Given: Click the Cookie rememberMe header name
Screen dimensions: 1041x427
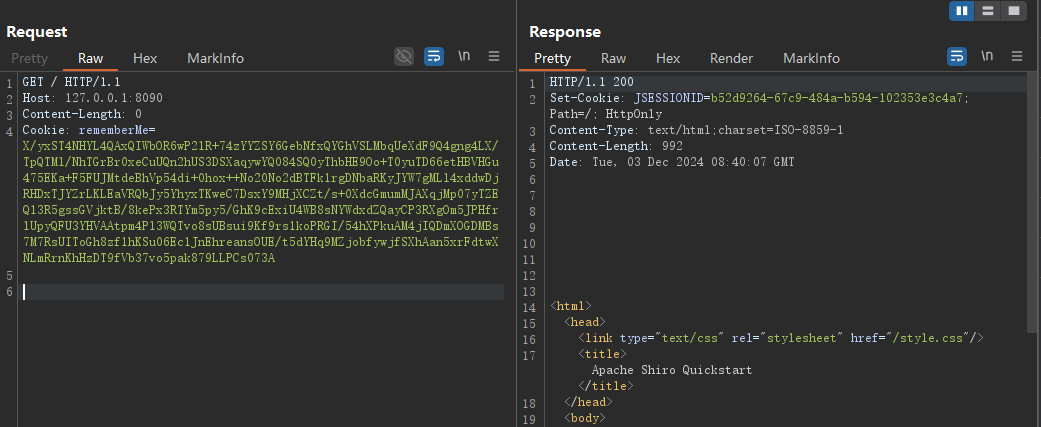Looking at the screenshot, I should click(x=88, y=130).
